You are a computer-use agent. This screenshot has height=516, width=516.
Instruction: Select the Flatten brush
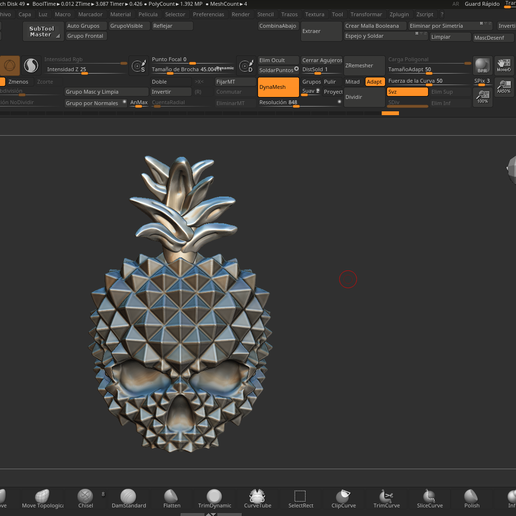point(172,498)
